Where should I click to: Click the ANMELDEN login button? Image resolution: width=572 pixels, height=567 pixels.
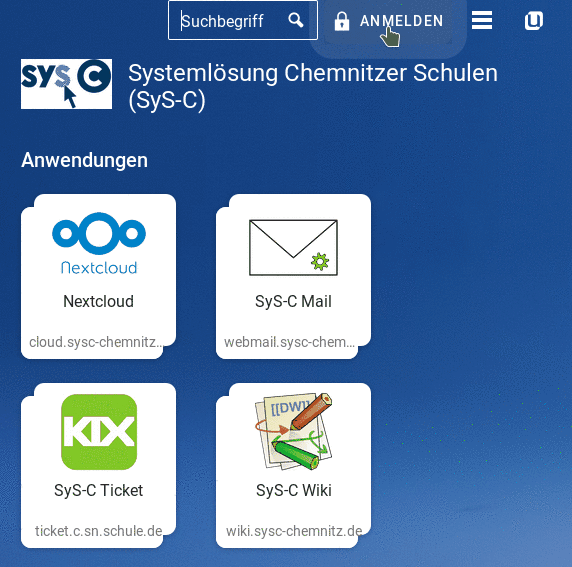(389, 21)
